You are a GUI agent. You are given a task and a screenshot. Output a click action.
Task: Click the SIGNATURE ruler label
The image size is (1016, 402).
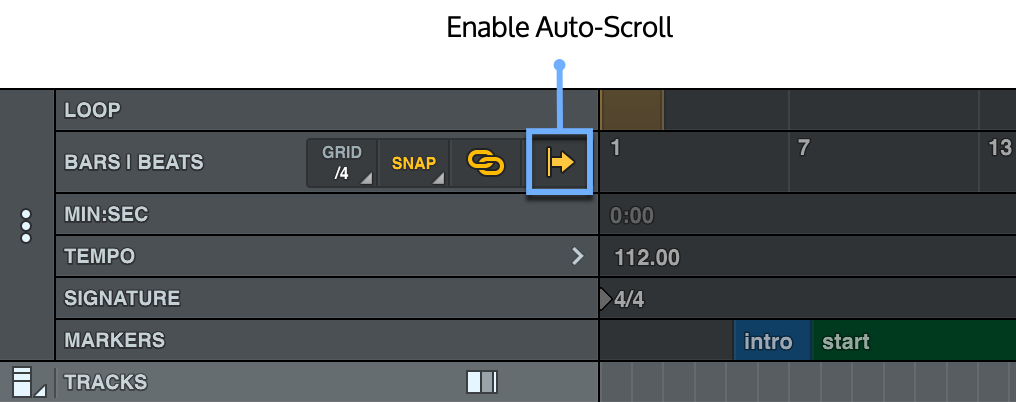click(x=122, y=298)
